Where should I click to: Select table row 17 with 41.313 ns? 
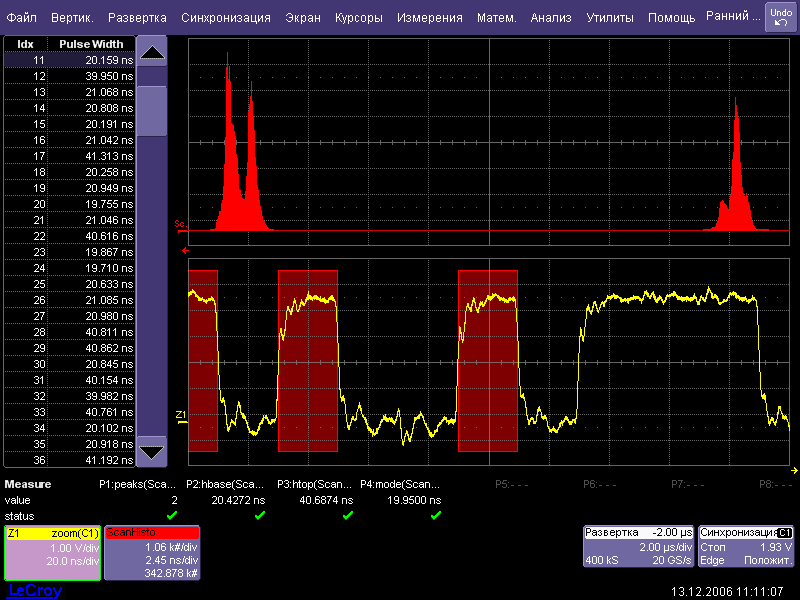click(70, 156)
